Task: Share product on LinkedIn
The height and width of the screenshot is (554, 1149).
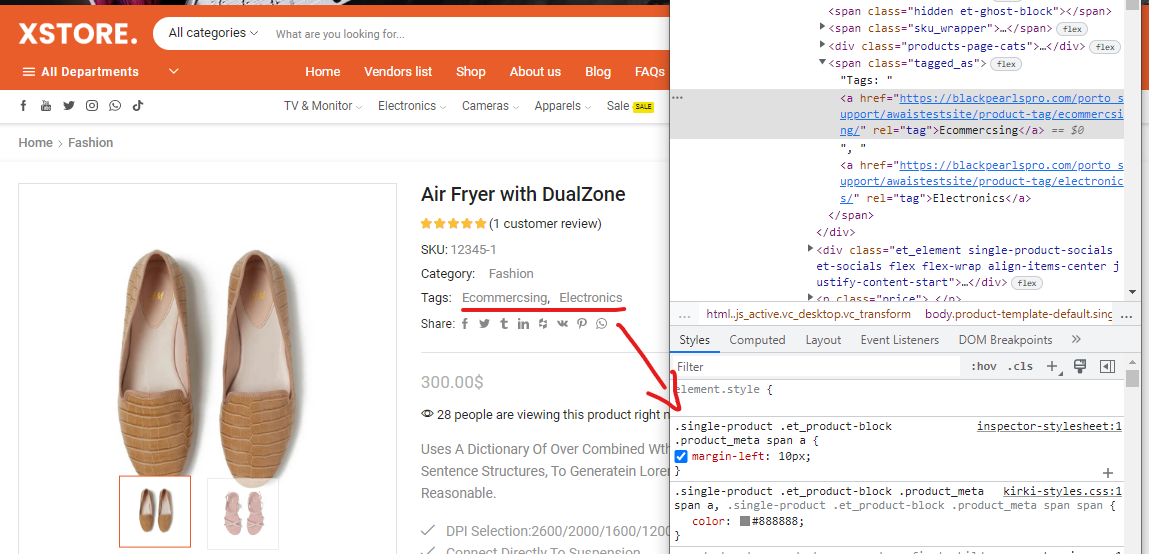Action: click(523, 324)
